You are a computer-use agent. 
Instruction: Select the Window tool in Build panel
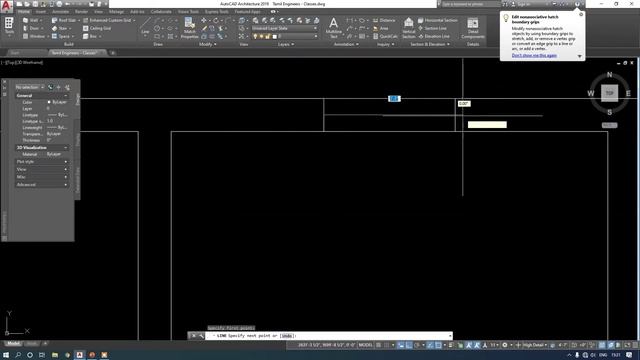34,36
